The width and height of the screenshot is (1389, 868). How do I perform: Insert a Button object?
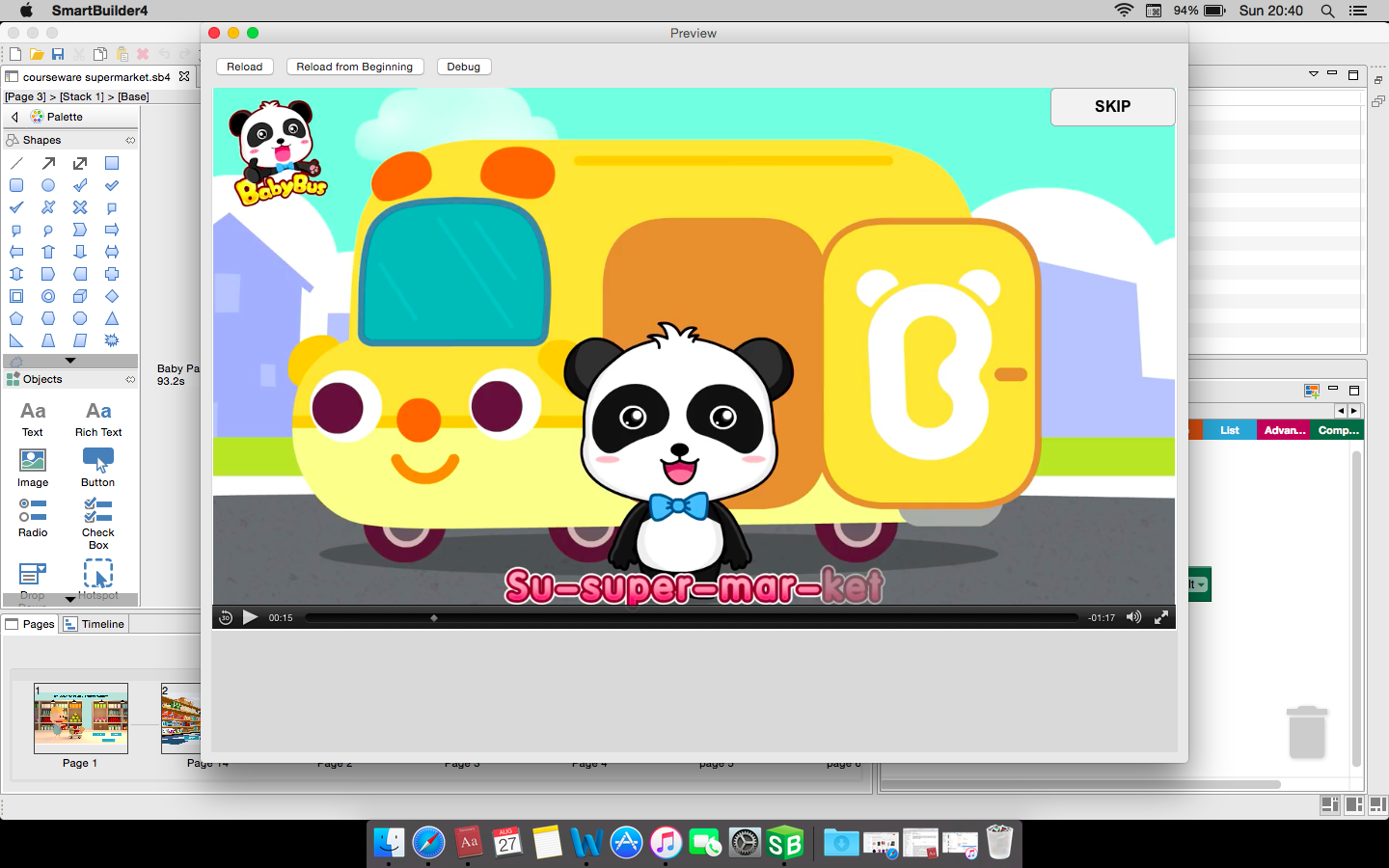[98, 469]
